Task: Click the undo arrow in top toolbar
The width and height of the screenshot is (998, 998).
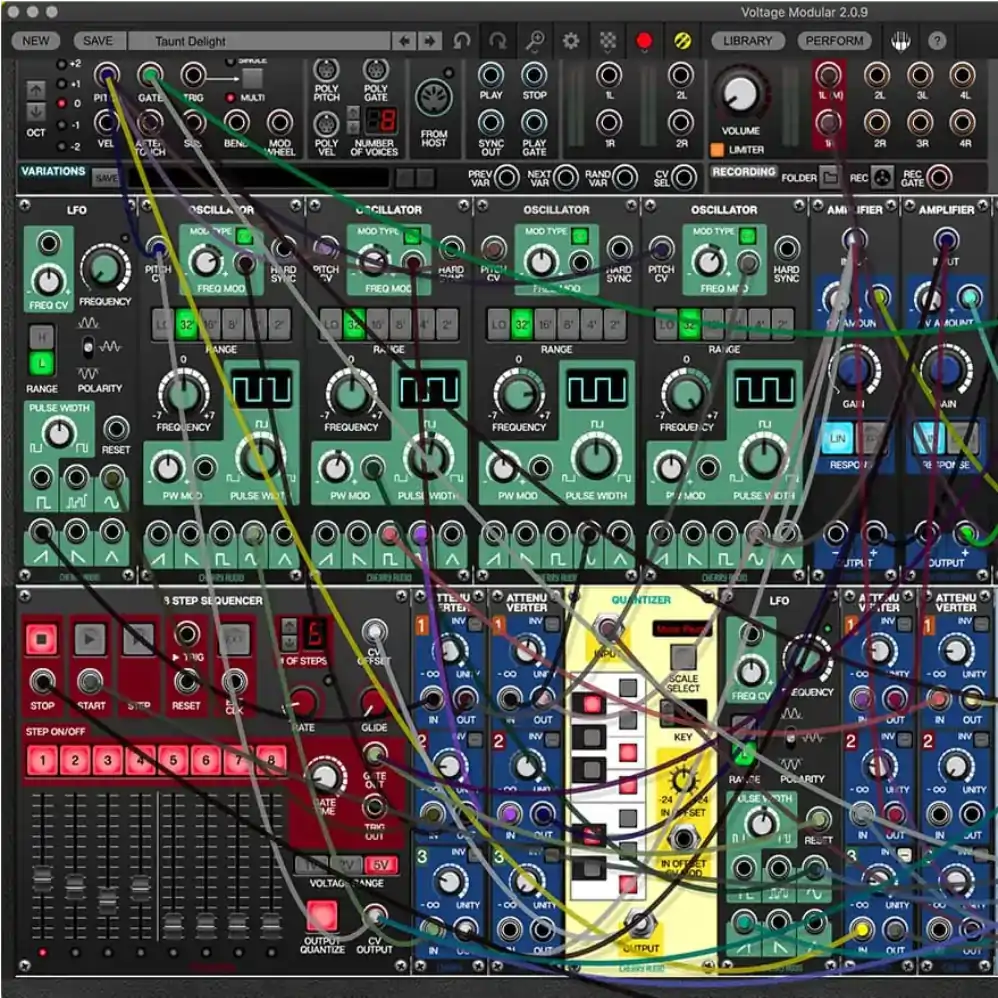Action: pos(461,41)
